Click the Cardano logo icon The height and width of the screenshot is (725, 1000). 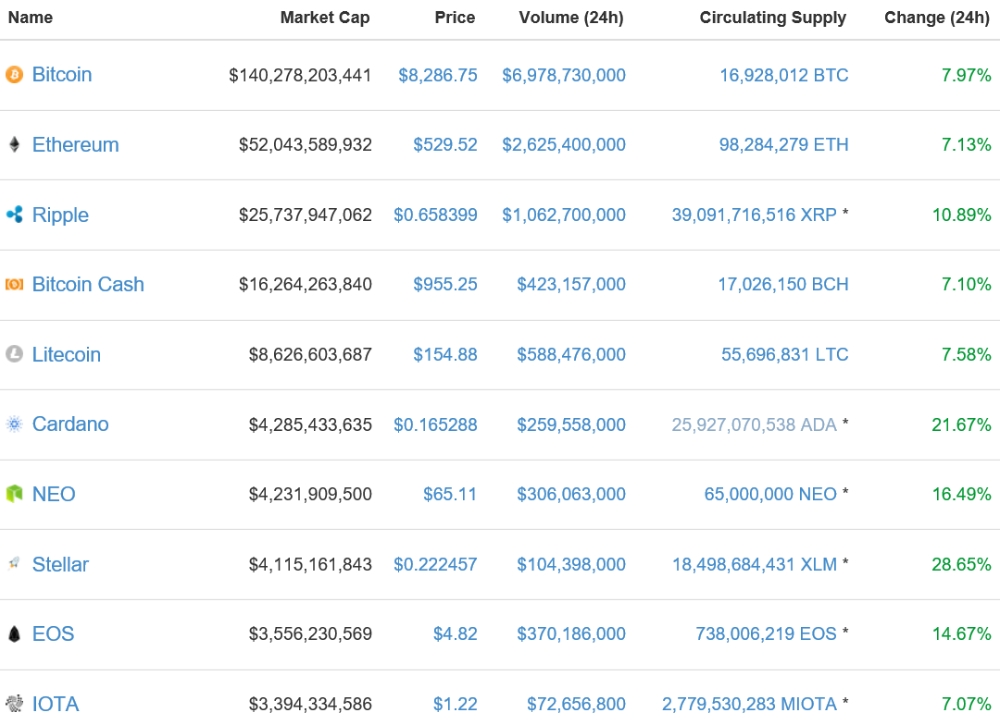pyautogui.click(x=14, y=424)
